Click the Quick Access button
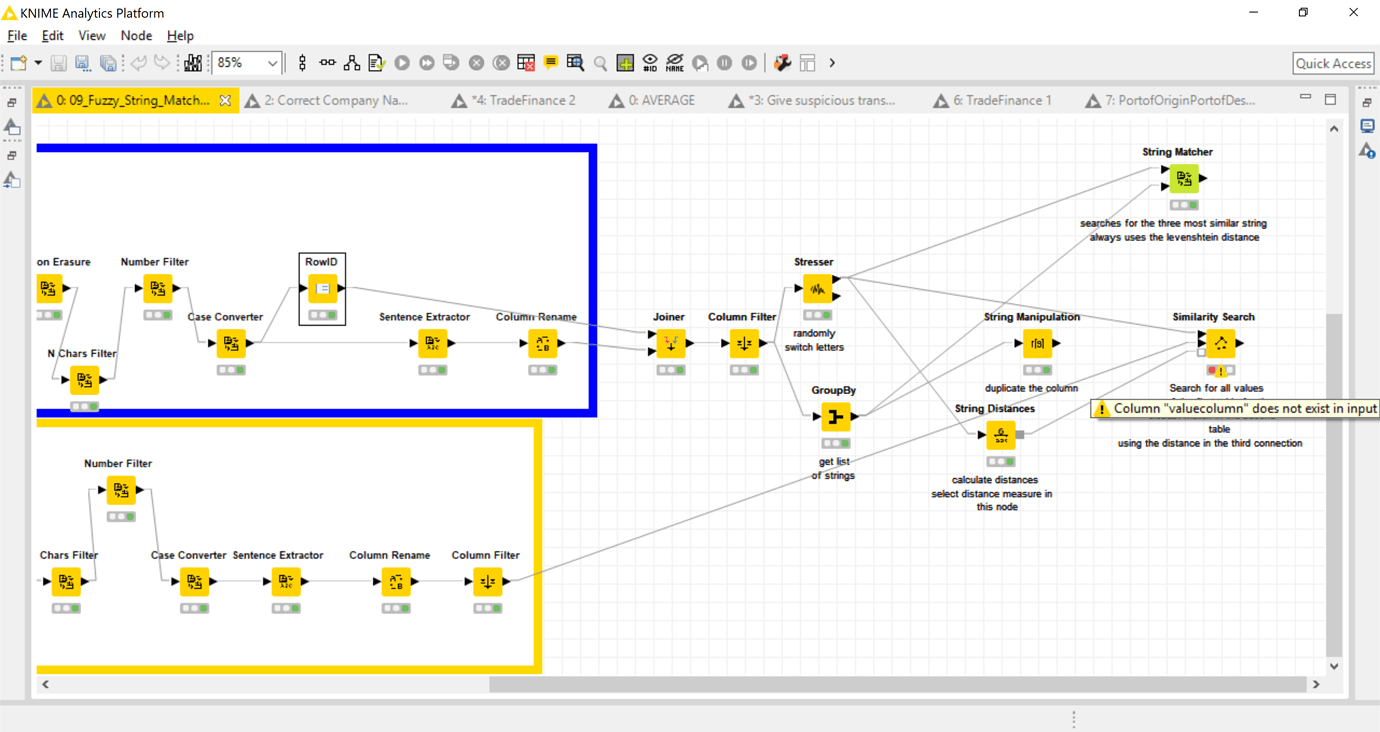 tap(1333, 62)
